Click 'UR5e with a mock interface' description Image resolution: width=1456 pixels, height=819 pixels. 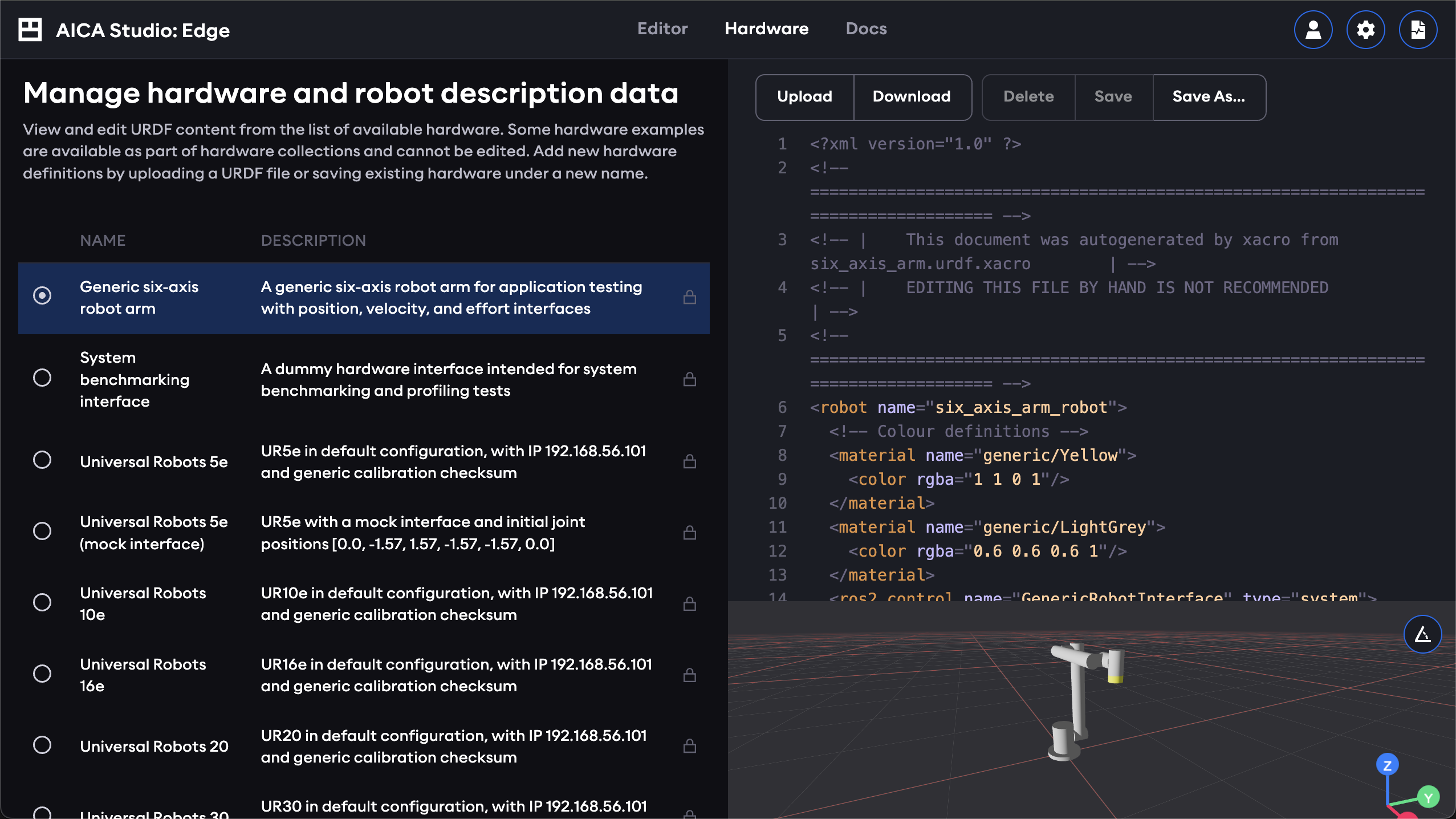tap(423, 533)
